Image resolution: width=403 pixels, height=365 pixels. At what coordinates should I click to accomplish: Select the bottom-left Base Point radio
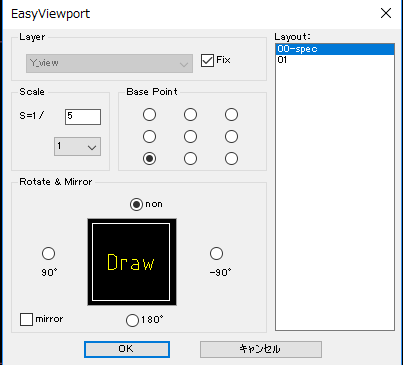tap(149, 159)
